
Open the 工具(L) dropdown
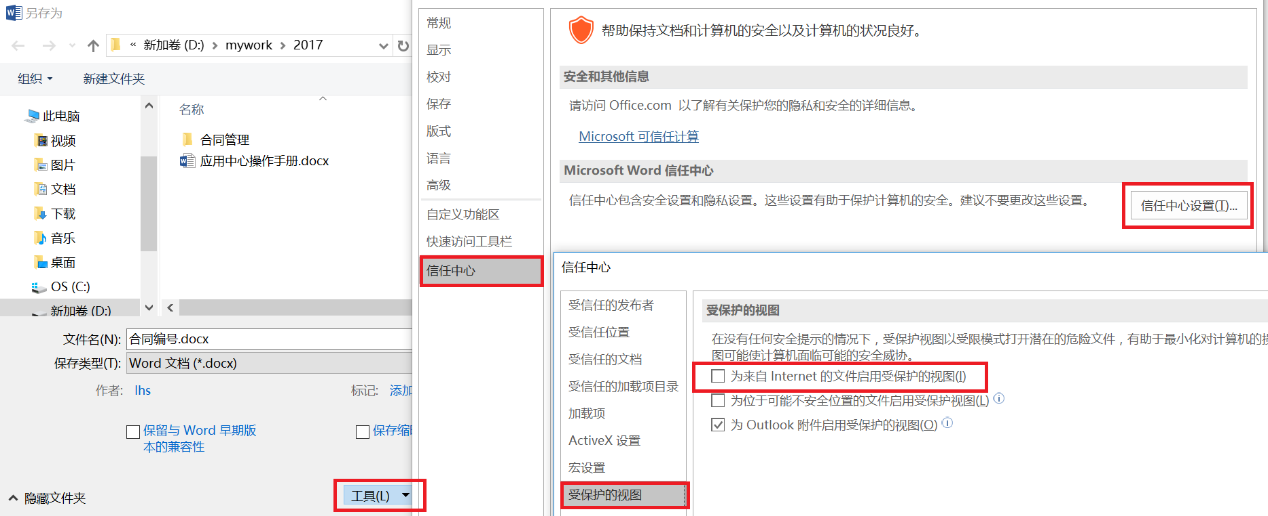pos(378,496)
